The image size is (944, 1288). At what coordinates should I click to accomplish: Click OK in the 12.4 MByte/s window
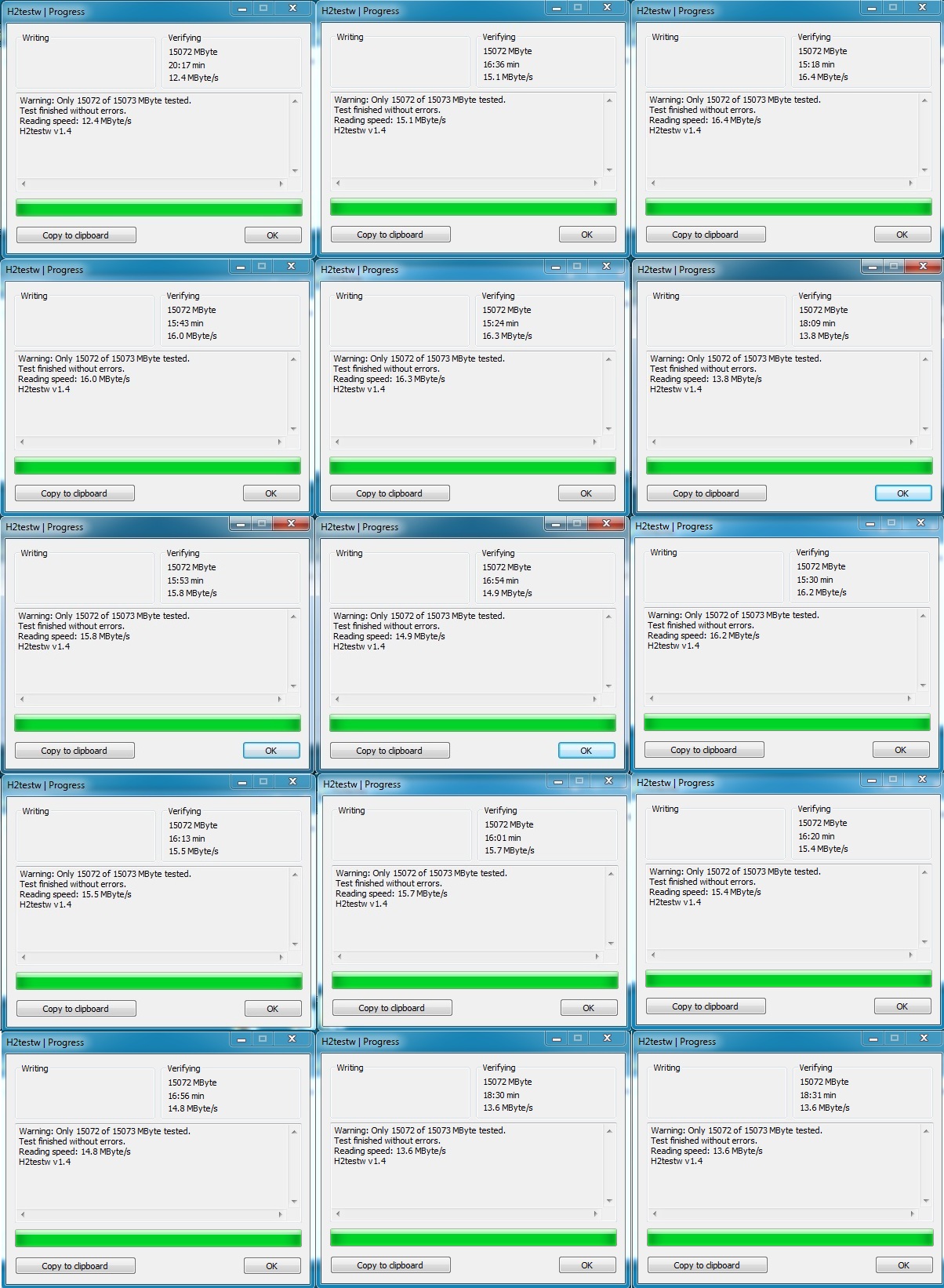point(273,235)
